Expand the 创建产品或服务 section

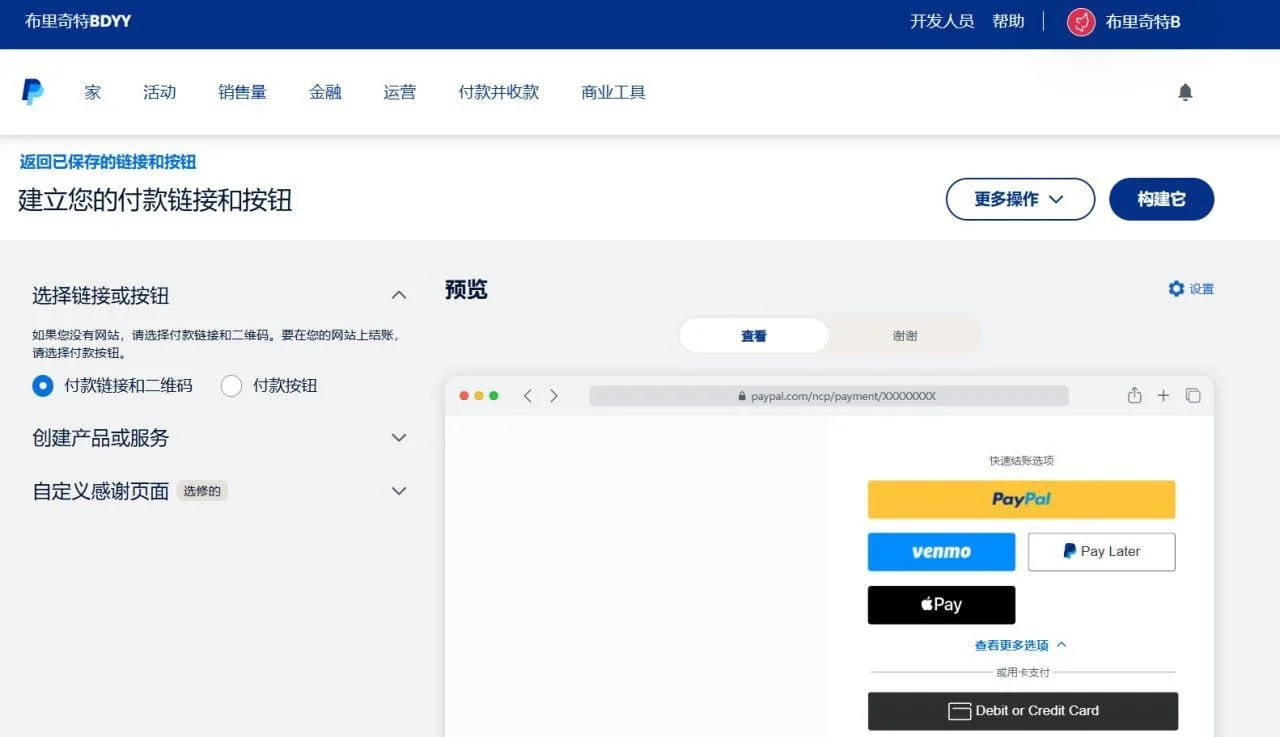point(399,438)
